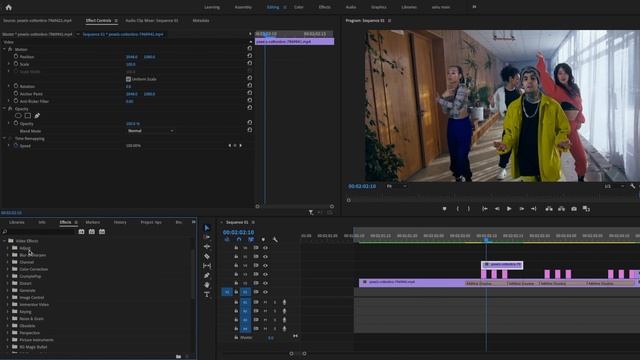Click the Effects search field
This screenshot has width=640, height=360.
point(40,231)
